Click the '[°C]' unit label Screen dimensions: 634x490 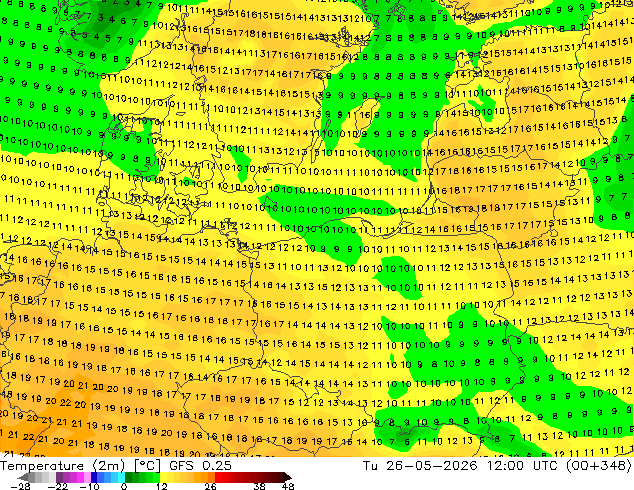pos(147,466)
